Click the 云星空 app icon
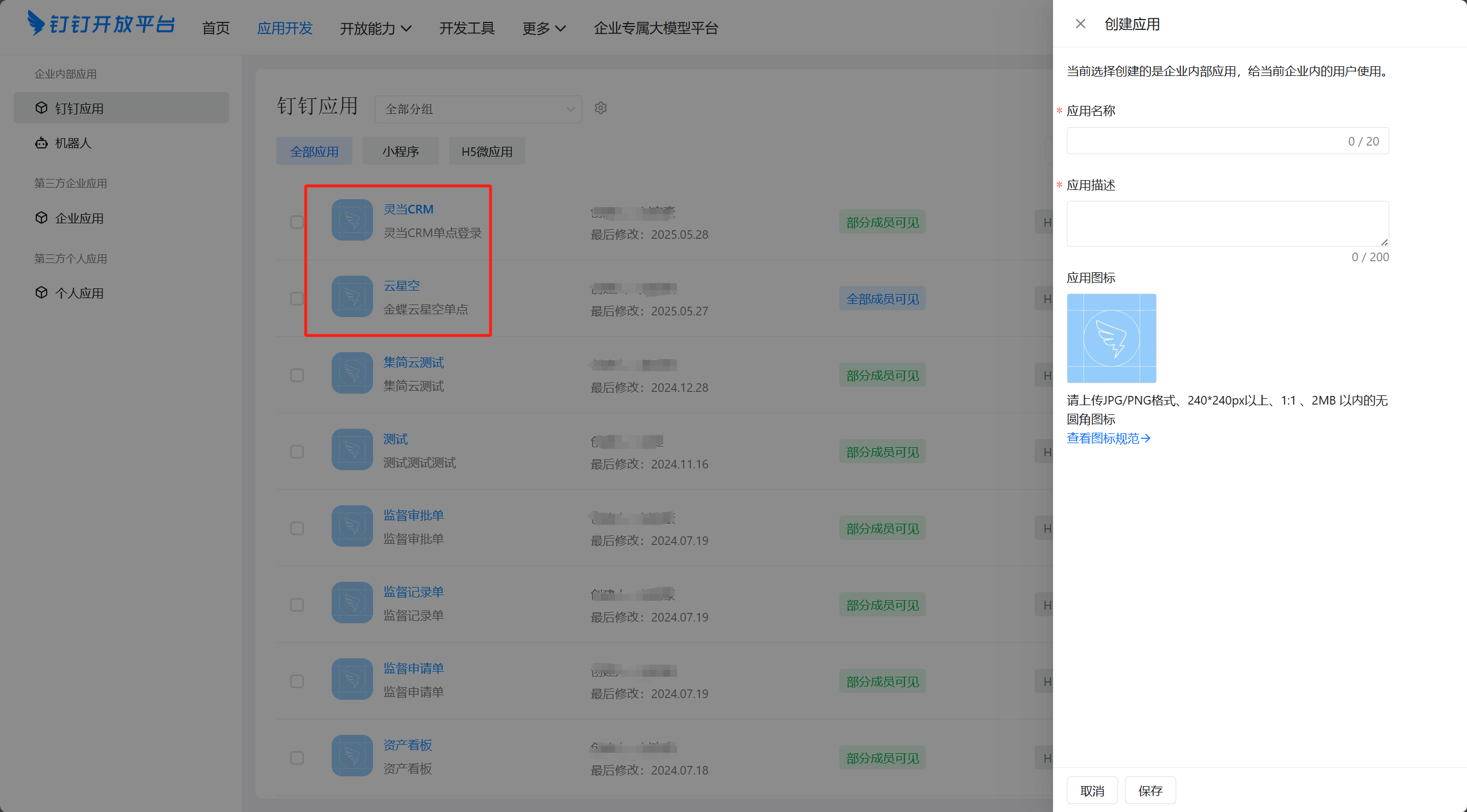 pos(352,296)
